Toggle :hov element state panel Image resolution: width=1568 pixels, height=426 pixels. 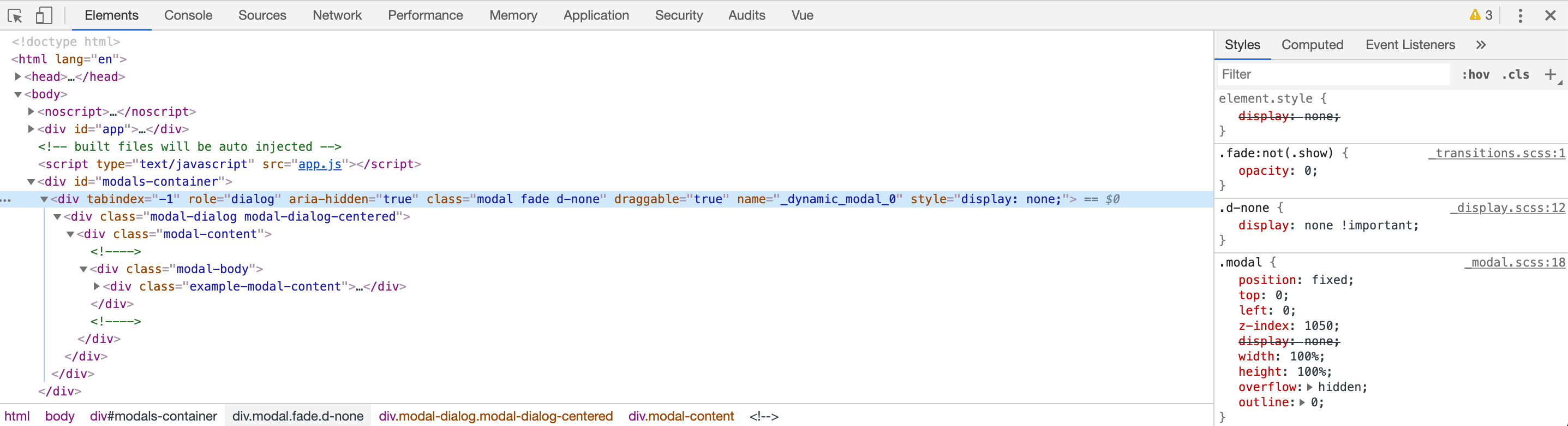click(x=1475, y=74)
